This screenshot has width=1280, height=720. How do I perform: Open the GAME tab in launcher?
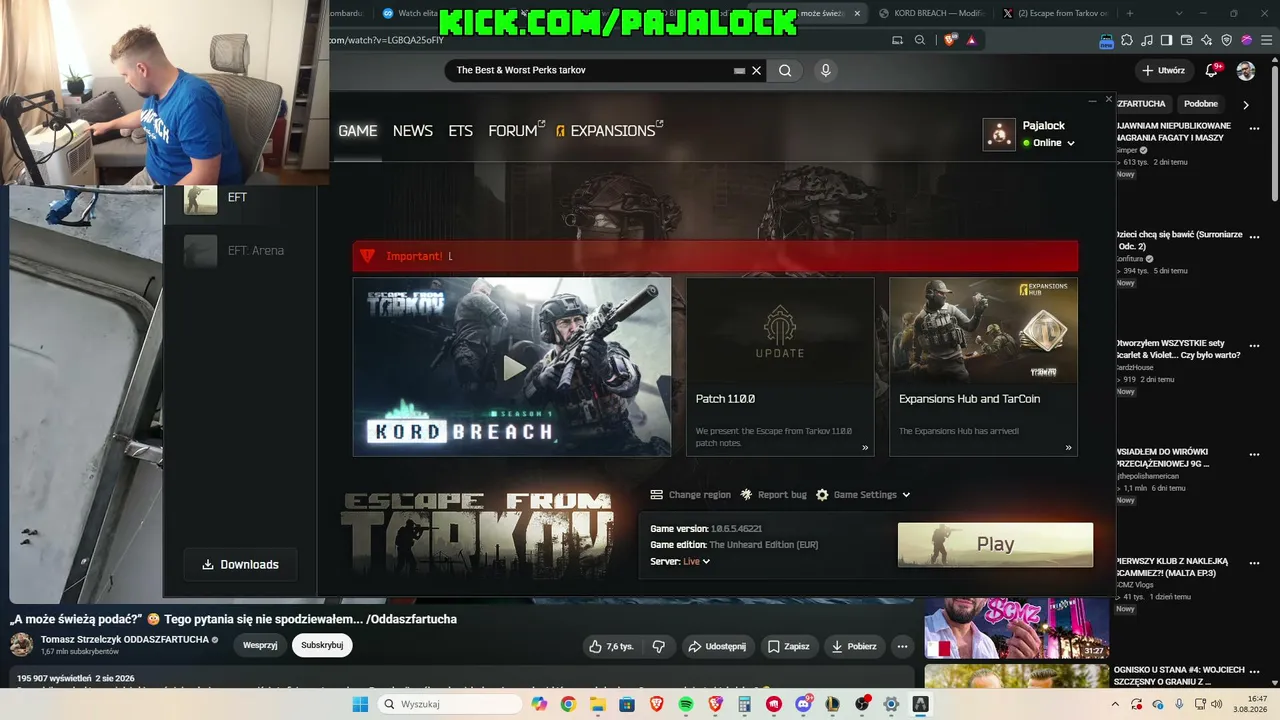pos(357,131)
